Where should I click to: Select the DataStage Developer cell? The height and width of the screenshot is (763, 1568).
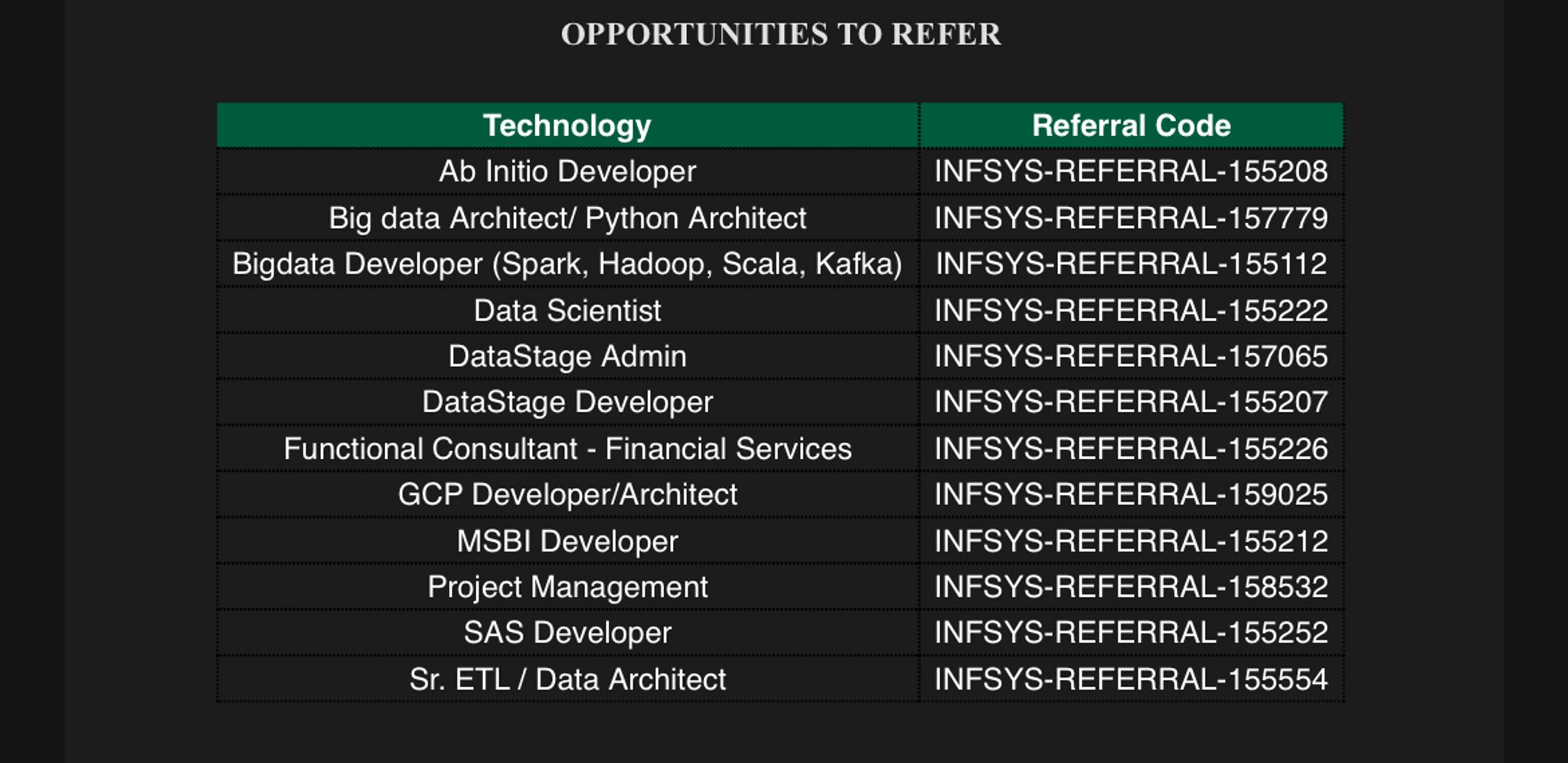(x=567, y=402)
